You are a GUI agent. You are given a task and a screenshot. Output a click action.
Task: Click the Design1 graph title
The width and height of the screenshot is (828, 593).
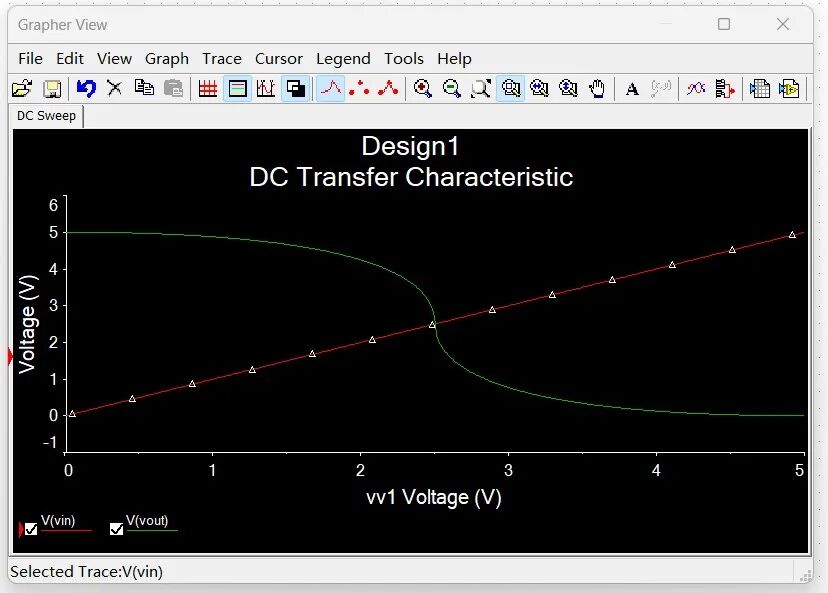(x=410, y=146)
